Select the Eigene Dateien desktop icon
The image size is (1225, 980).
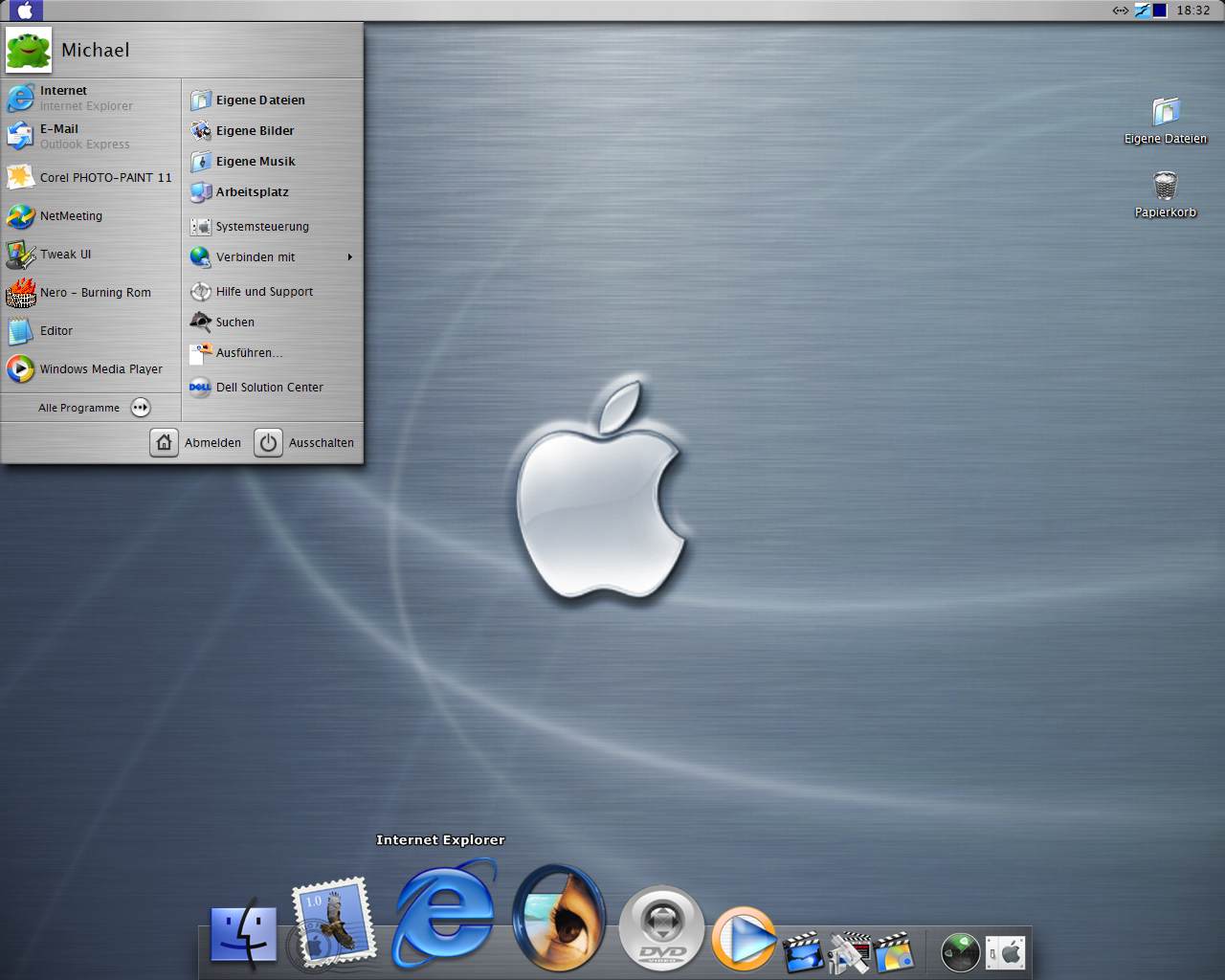[1166, 121]
